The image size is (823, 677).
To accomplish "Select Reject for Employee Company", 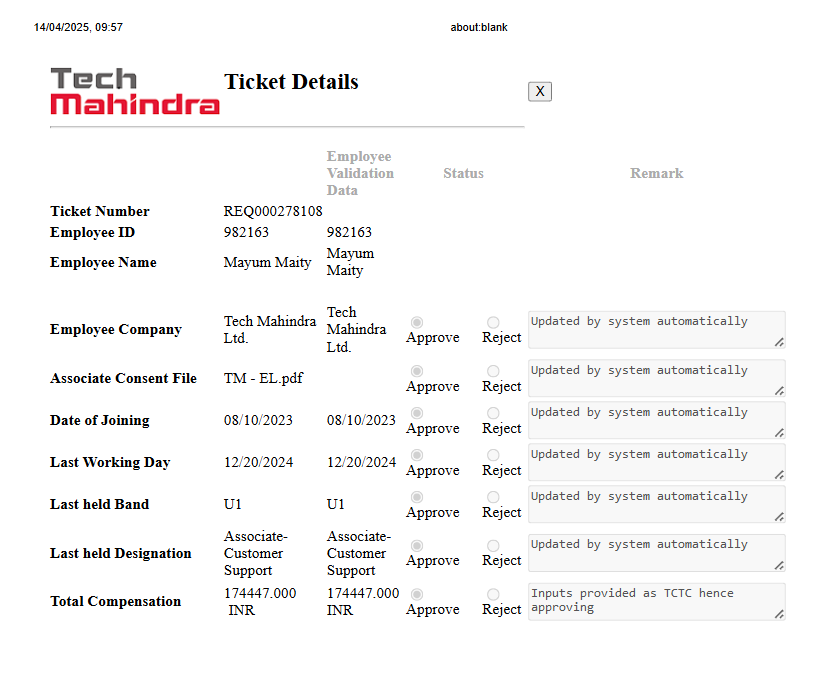I will click(493, 322).
